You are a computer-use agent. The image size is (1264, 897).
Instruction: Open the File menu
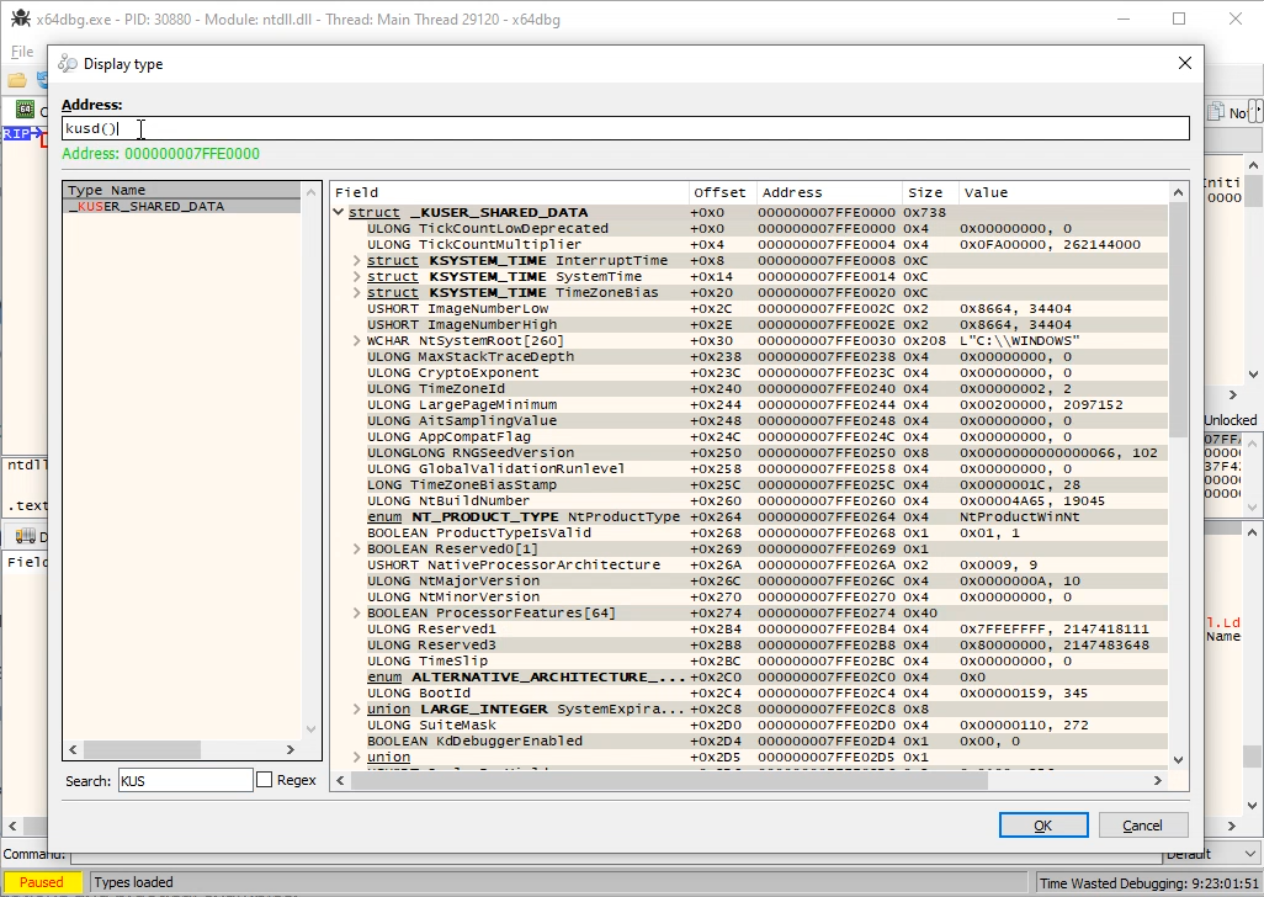coord(22,52)
